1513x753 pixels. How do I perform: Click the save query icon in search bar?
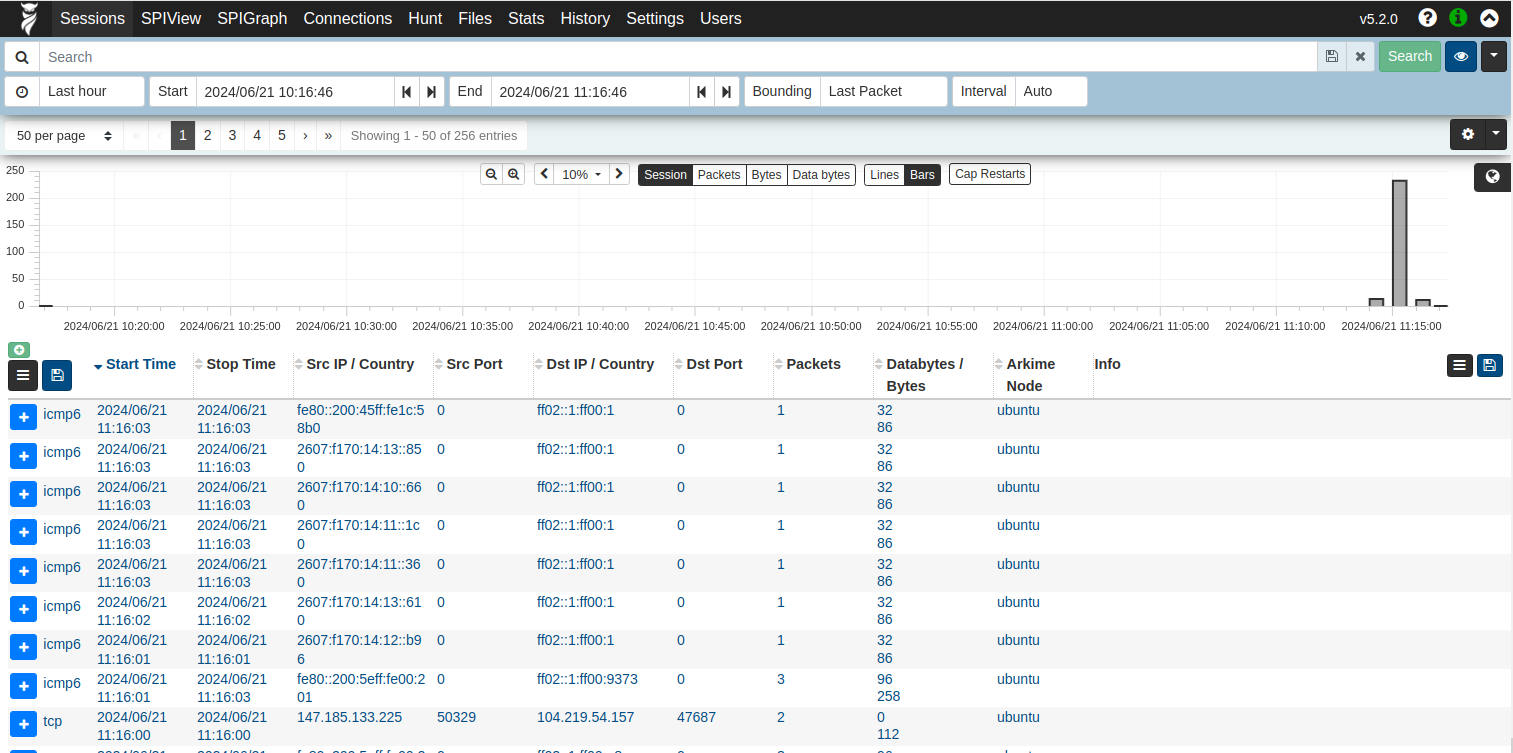pyautogui.click(x=1331, y=57)
